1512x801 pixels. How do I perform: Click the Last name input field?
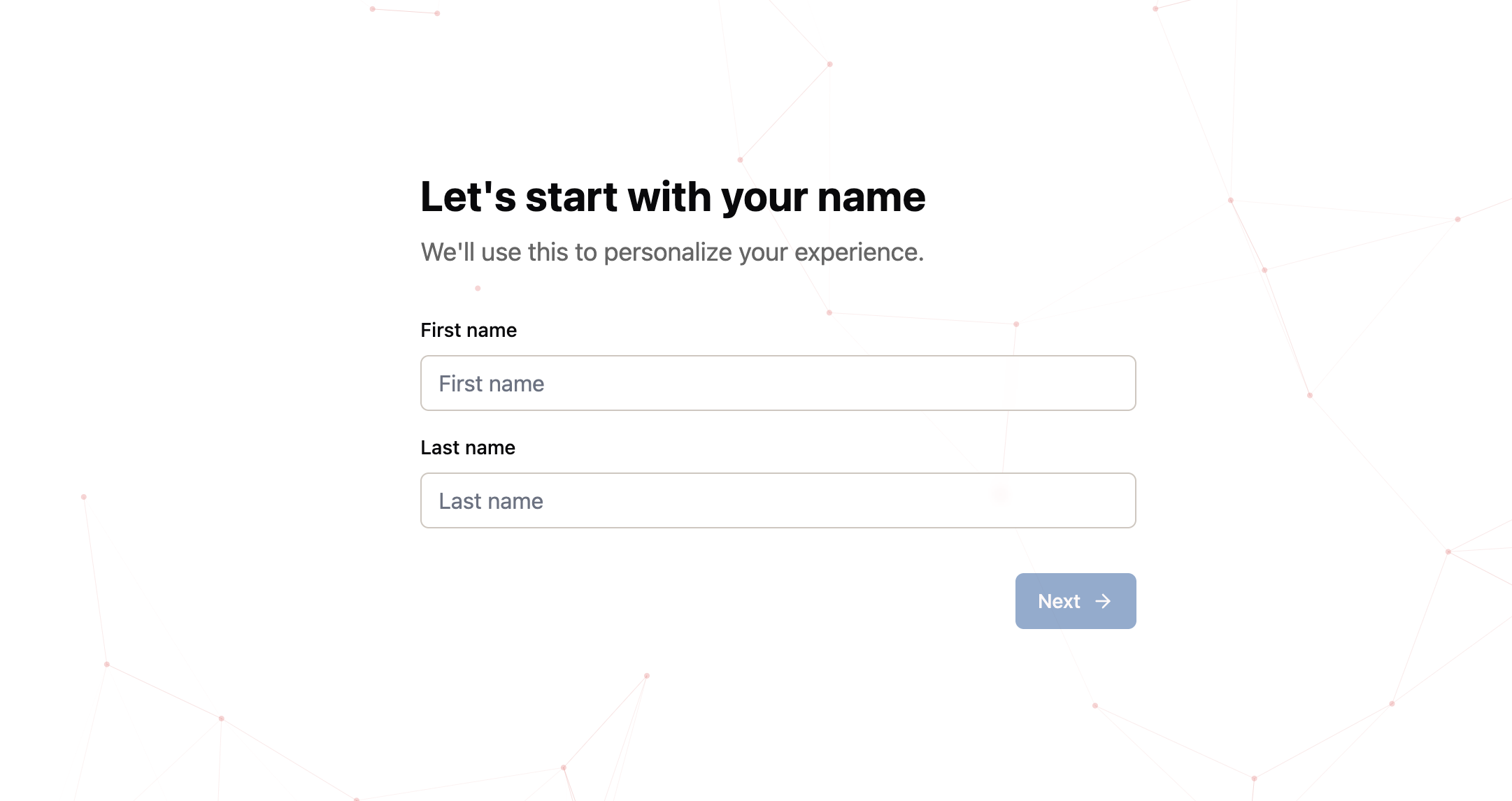[x=778, y=500]
